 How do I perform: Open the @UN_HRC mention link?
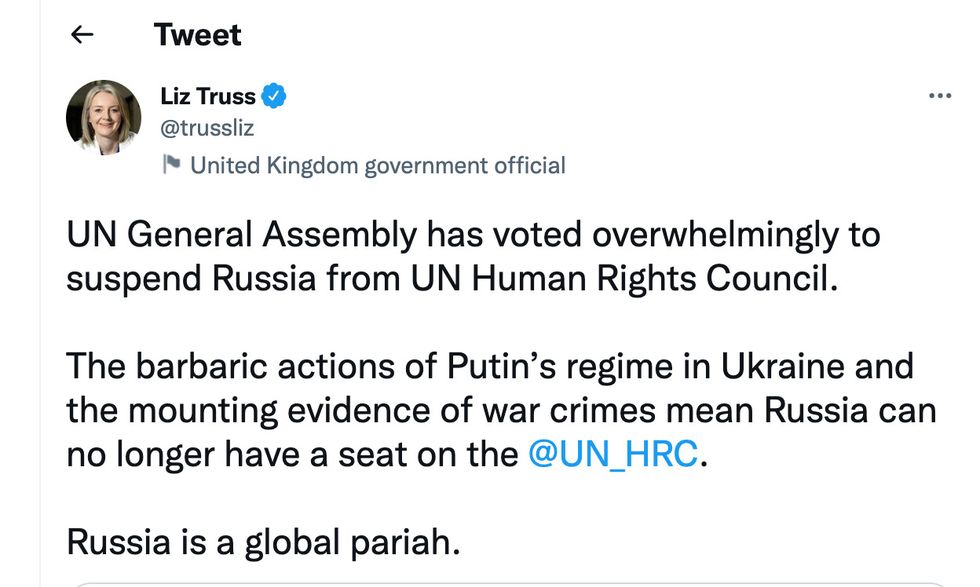coord(615,453)
